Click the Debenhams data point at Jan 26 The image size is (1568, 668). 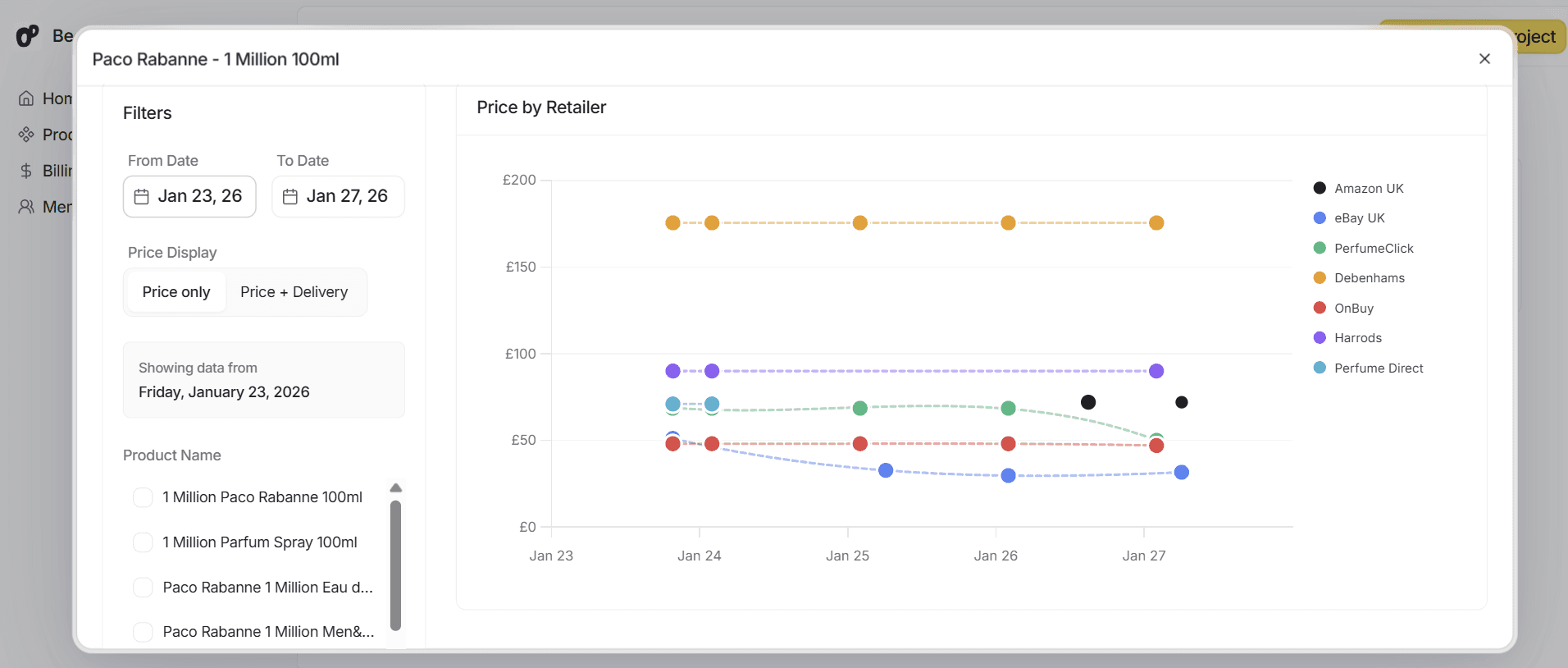pos(1009,223)
